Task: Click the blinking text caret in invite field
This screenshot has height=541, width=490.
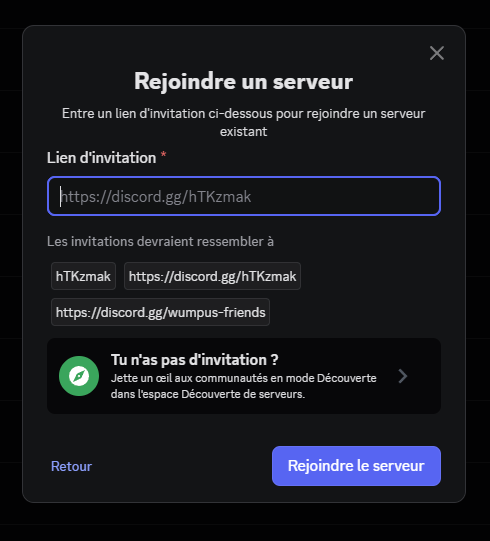Action: [x=61, y=196]
